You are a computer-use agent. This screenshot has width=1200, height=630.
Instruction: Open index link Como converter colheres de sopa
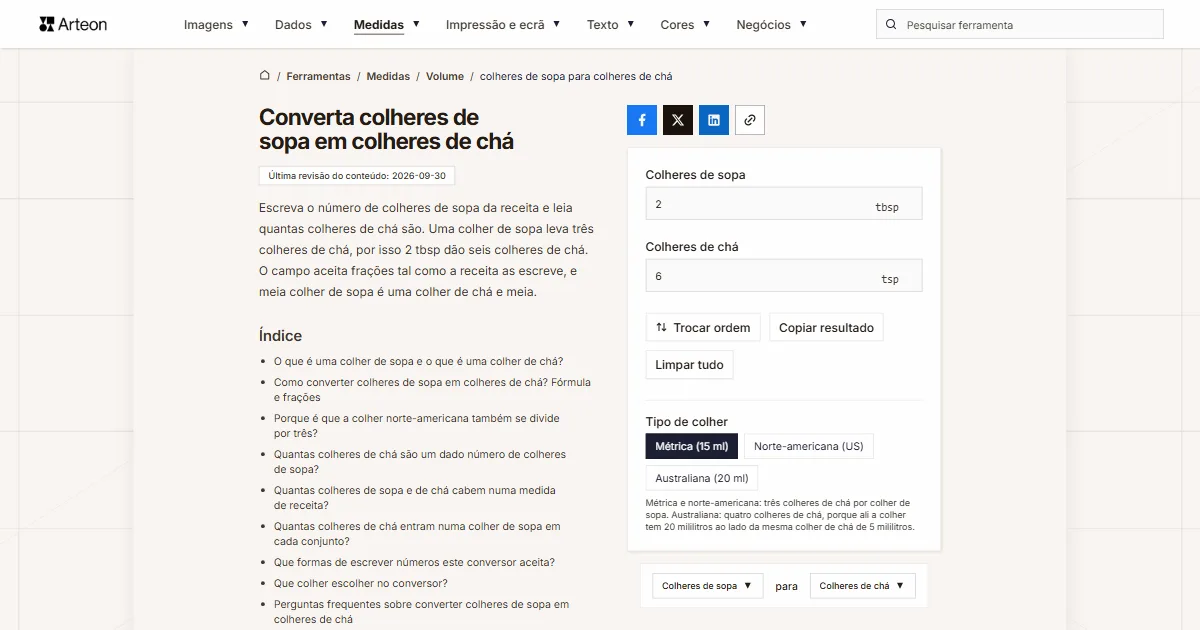coord(432,390)
